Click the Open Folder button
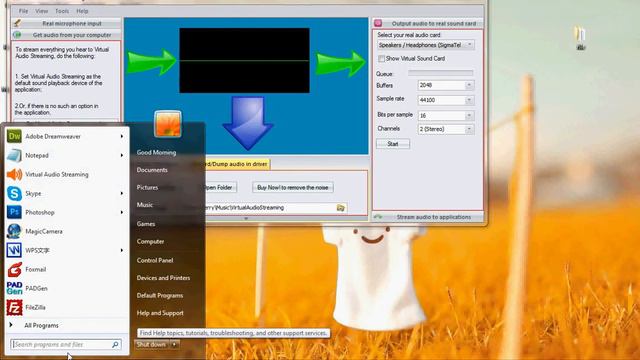This screenshot has width=640, height=360. pyautogui.click(x=220, y=187)
